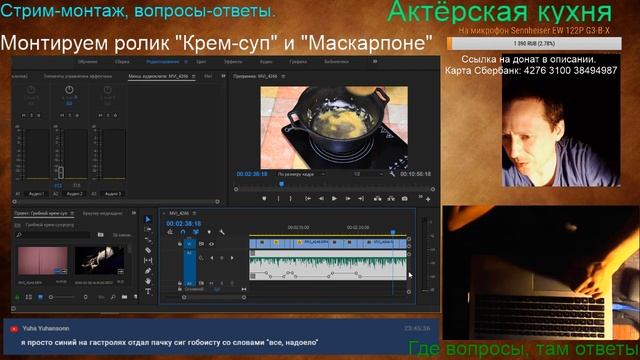Play the sequence in Program monitor
The width and height of the screenshot is (640, 360).
pos(334,199)
